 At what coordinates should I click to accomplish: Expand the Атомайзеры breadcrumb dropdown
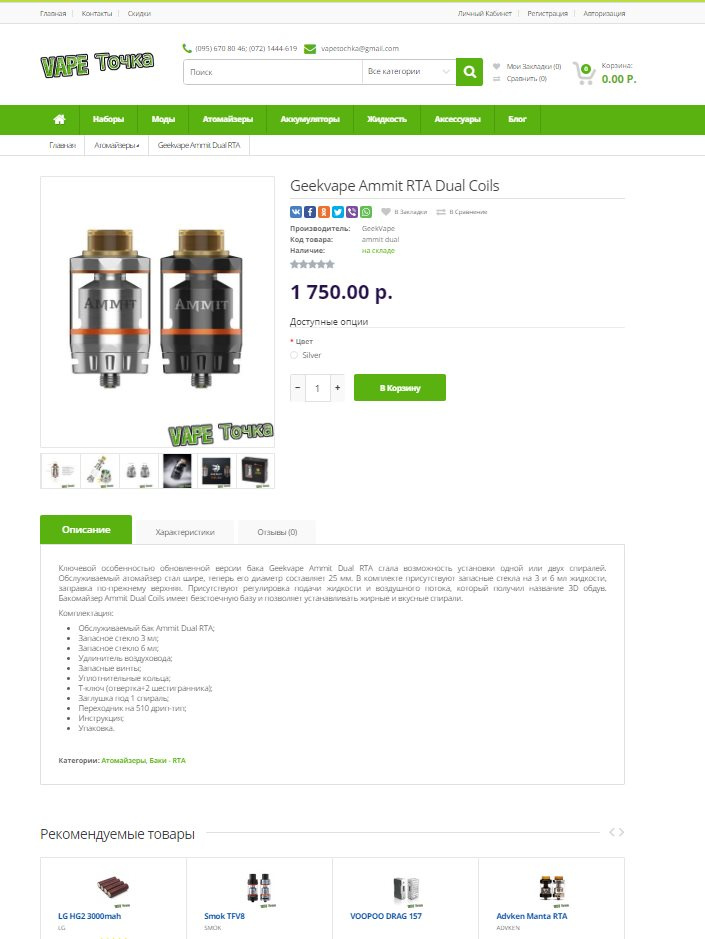pos(117,146)
